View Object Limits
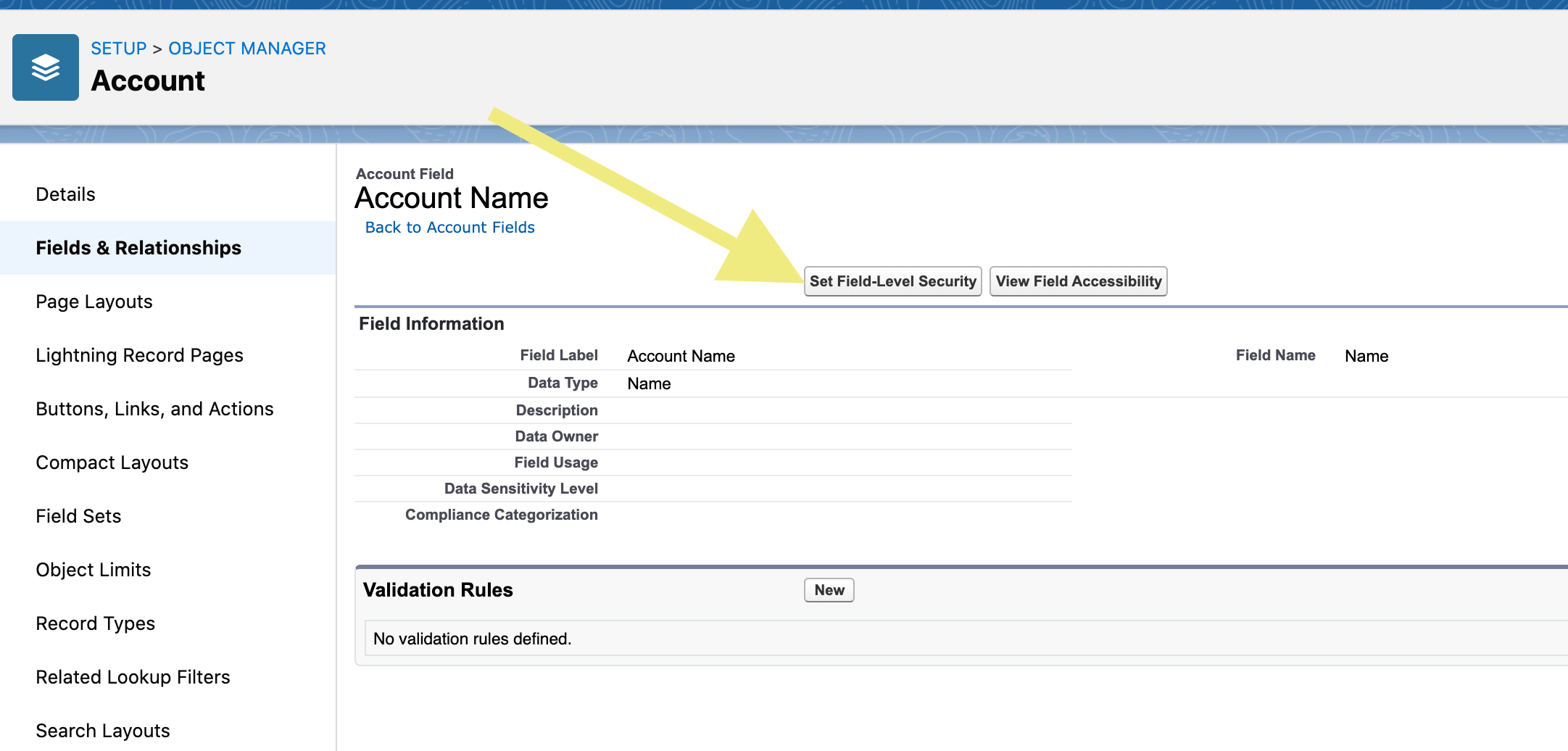The height and width of the screenshot is (751, 1568). point(93,570)
